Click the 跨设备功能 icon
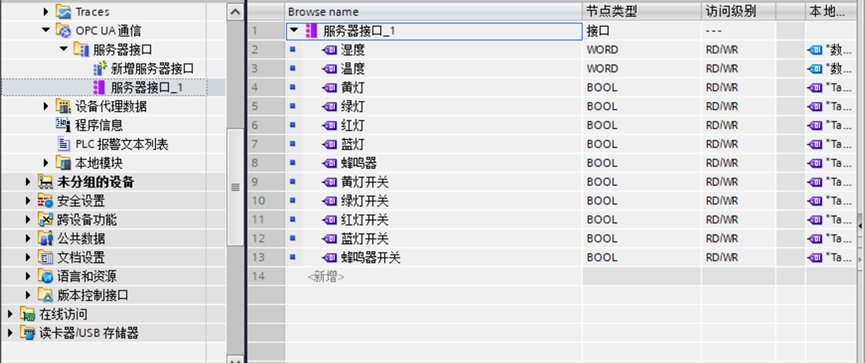 point(45,220)
